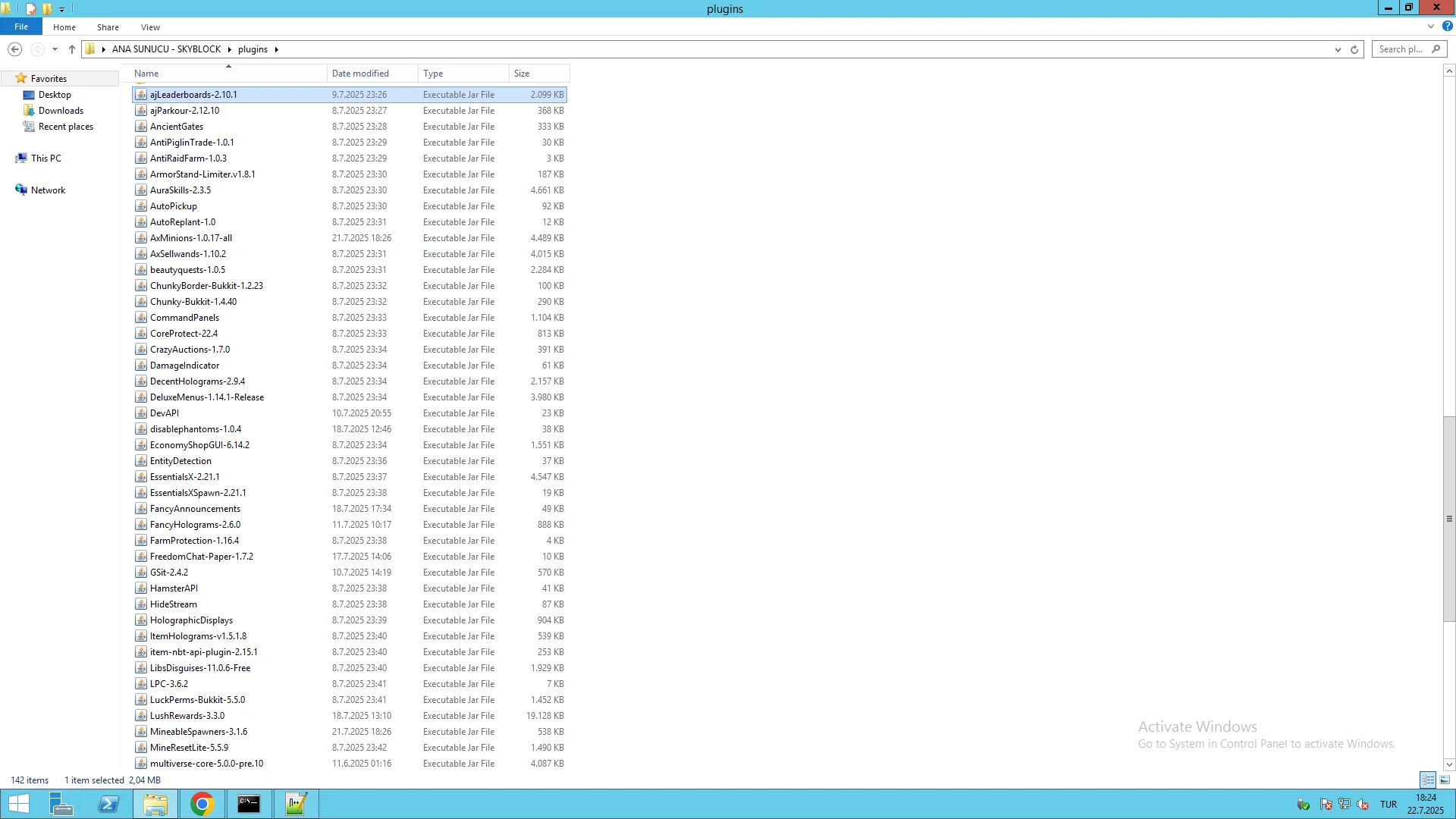
Task: Click the This PC computer icon
Action: (x=21, y=158)
